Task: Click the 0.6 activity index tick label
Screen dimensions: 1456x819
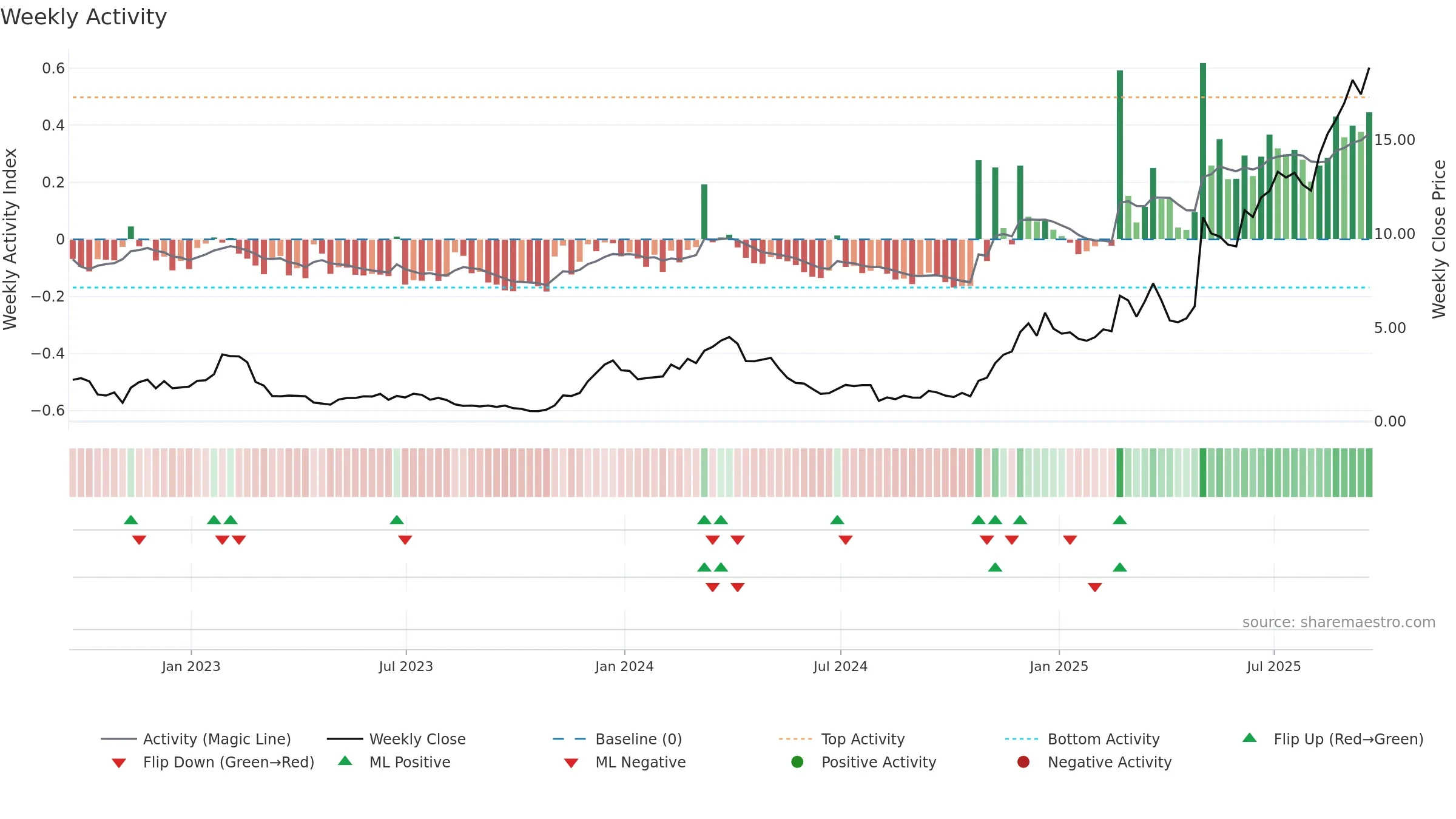Action: coord(53,69)
